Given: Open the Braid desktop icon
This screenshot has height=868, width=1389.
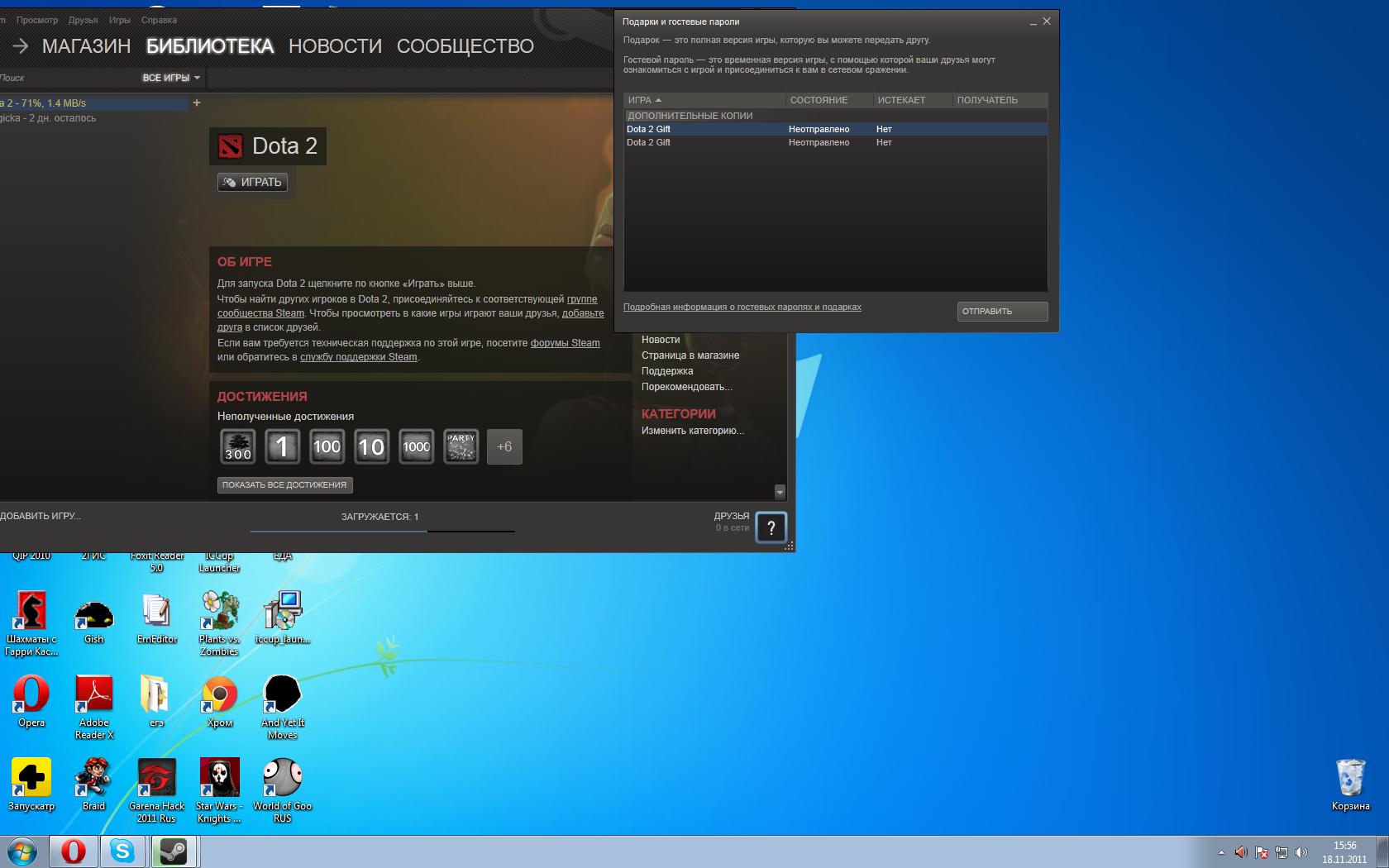Looking at the screenshot, I should click(94, 785).
